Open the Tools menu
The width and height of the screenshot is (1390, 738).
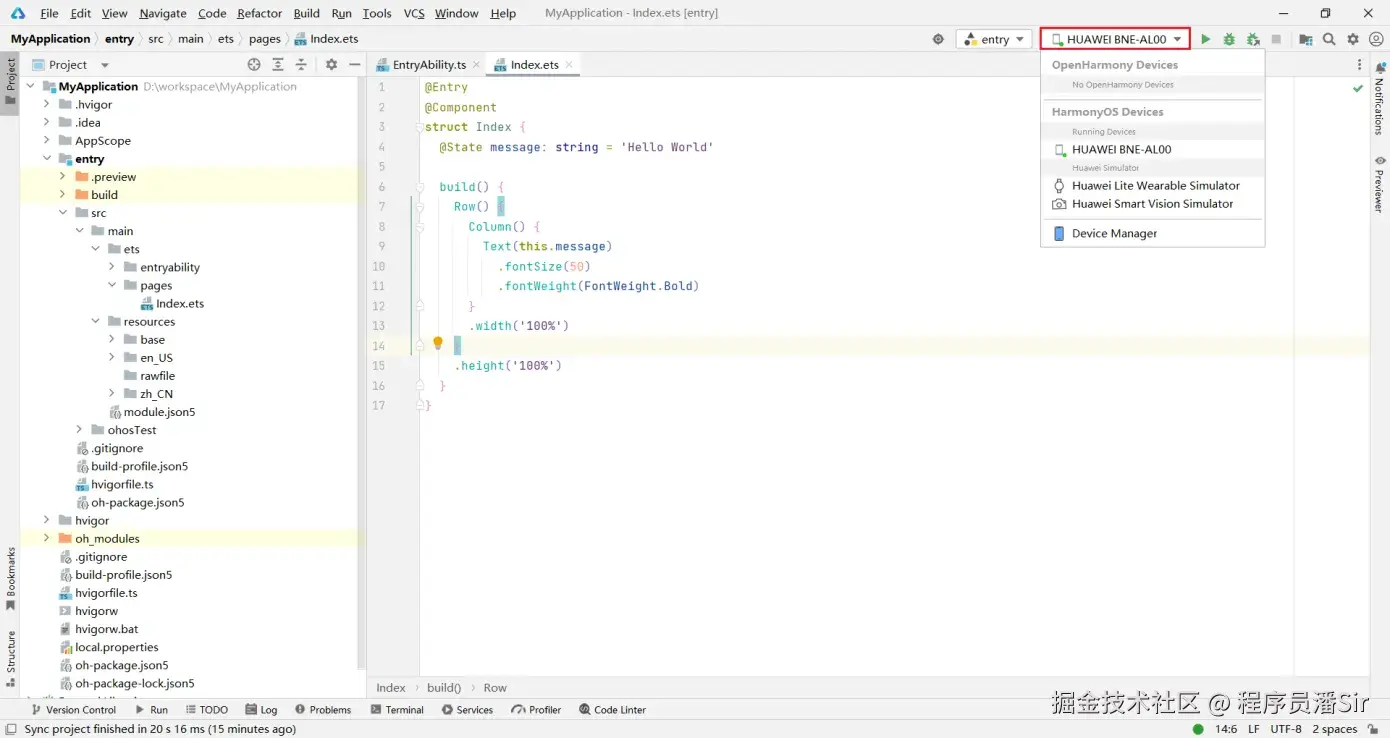click(x=377, y=13)
